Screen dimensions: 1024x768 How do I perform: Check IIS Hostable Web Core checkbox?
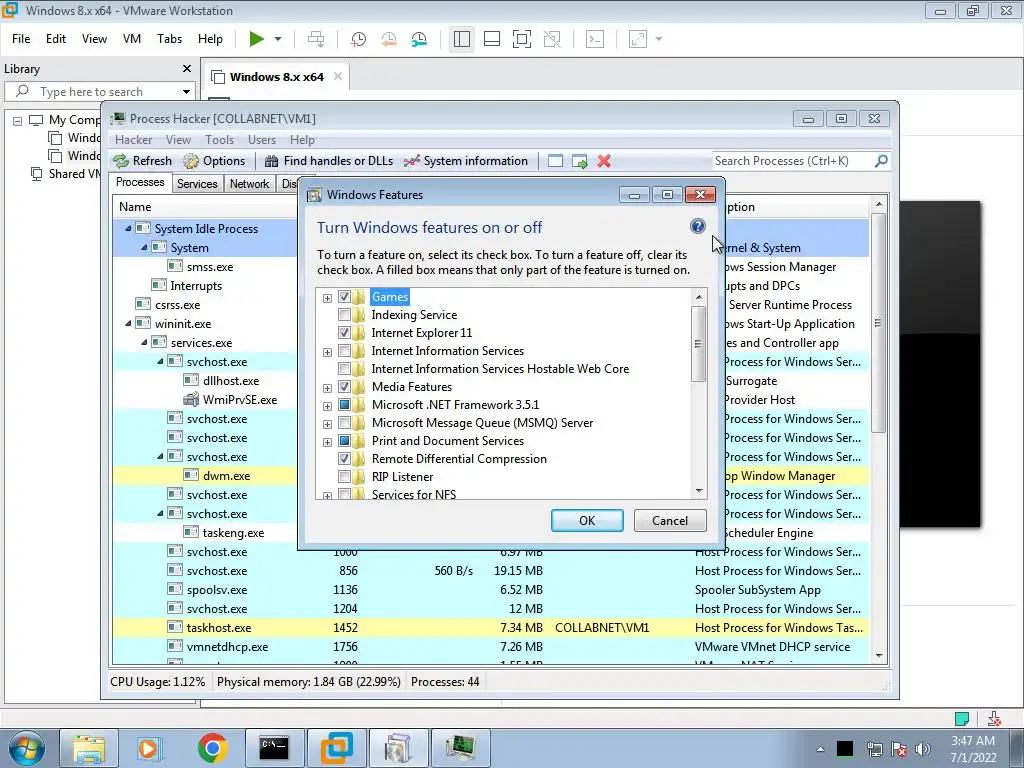(344, 368)
